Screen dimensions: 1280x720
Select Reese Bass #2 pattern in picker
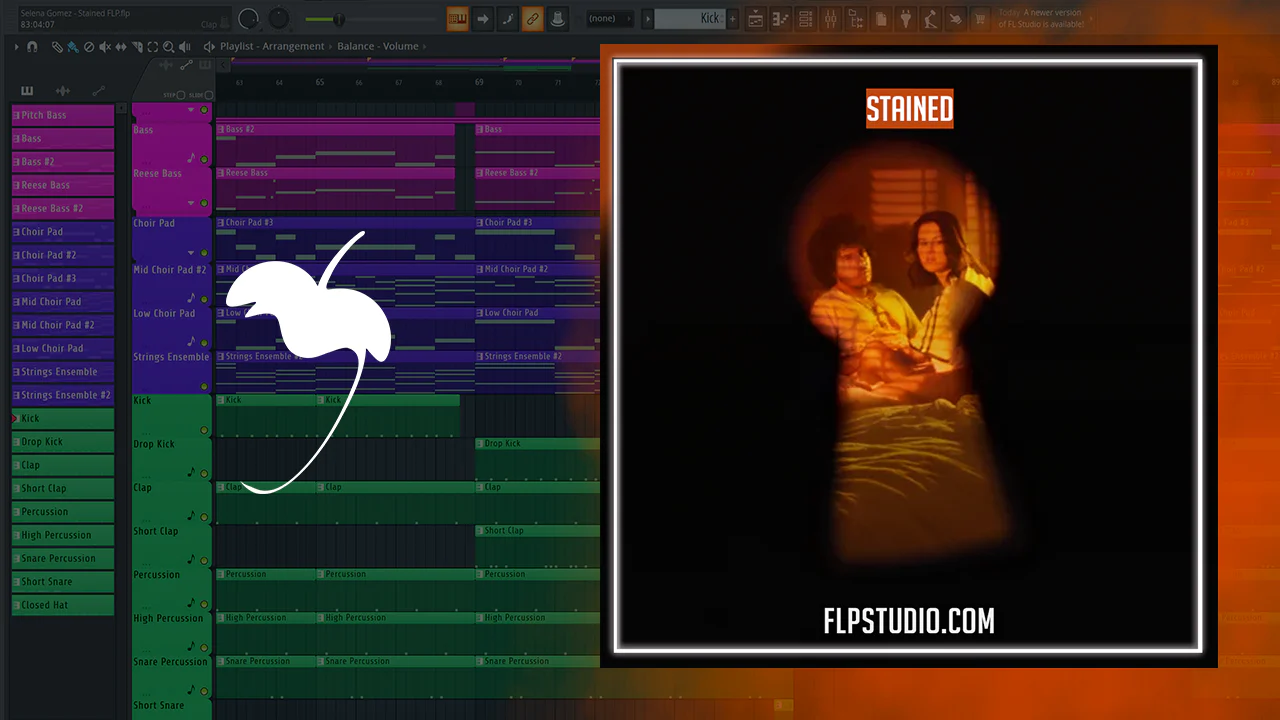click(x=63, y=208)
